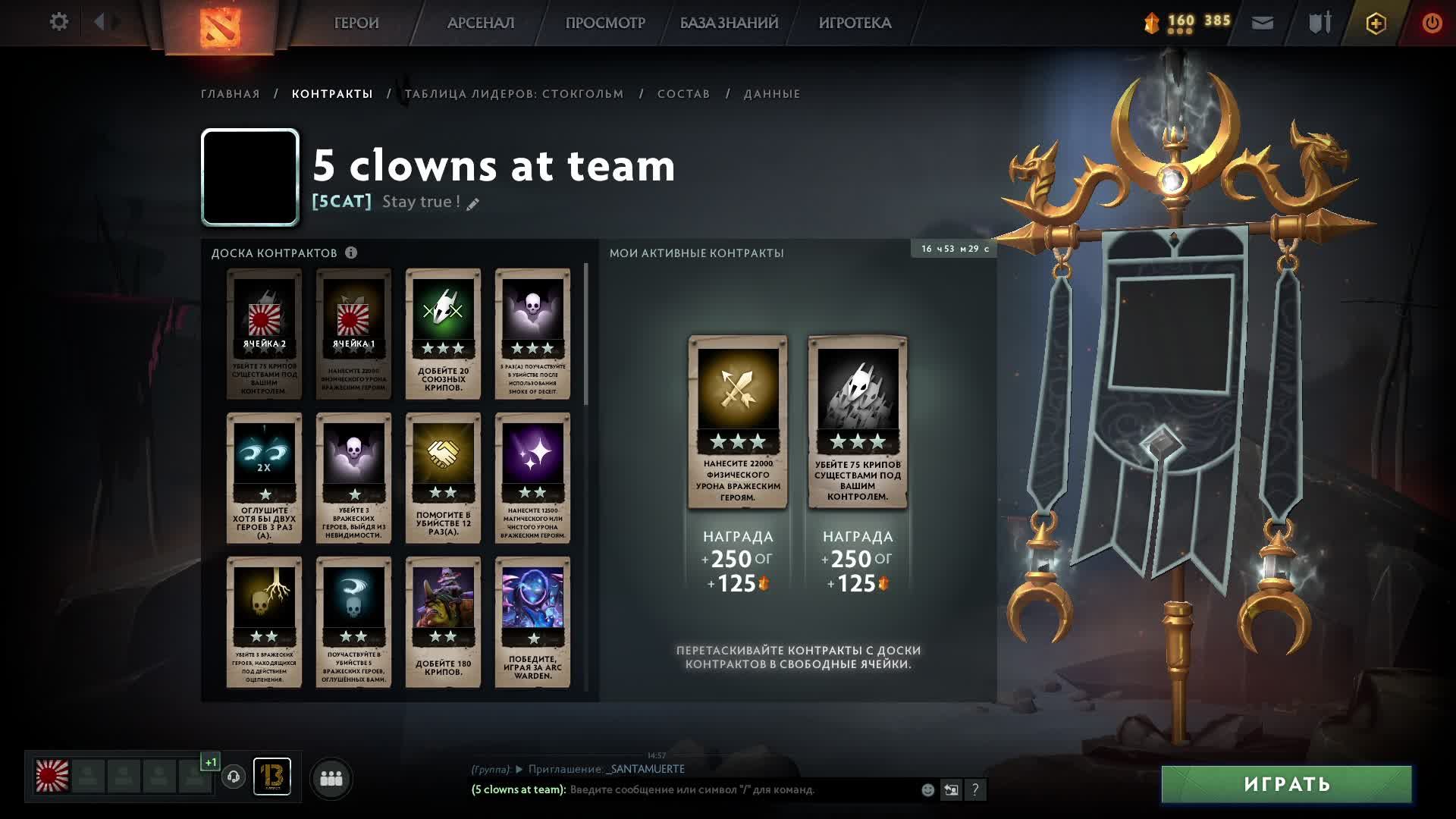Screen dimensions: 1456x819
Task: Select Arc Warden win contract card
Action: [532, 622]
